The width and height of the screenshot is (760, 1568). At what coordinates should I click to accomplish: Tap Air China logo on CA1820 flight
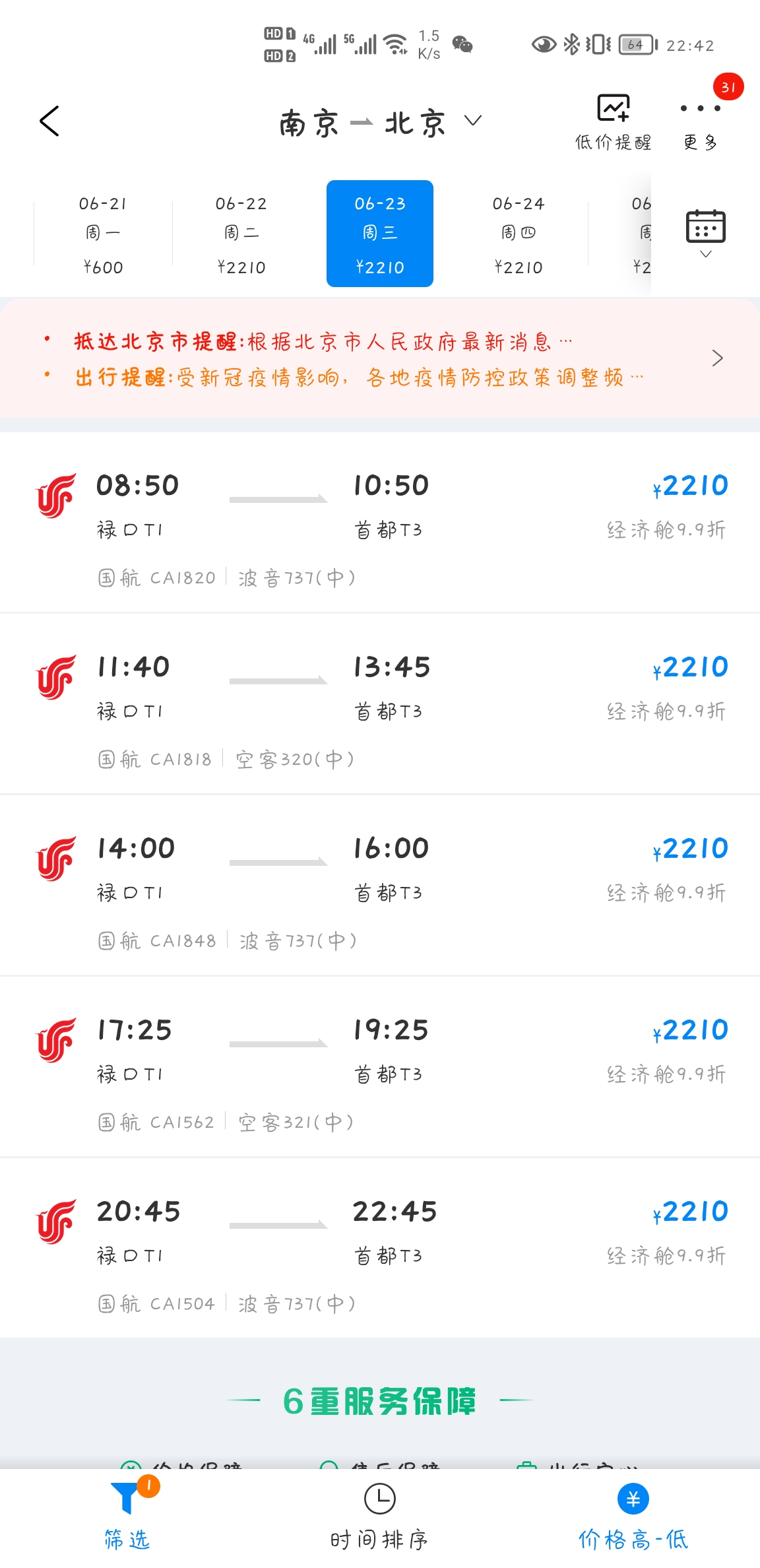[56, 496]
